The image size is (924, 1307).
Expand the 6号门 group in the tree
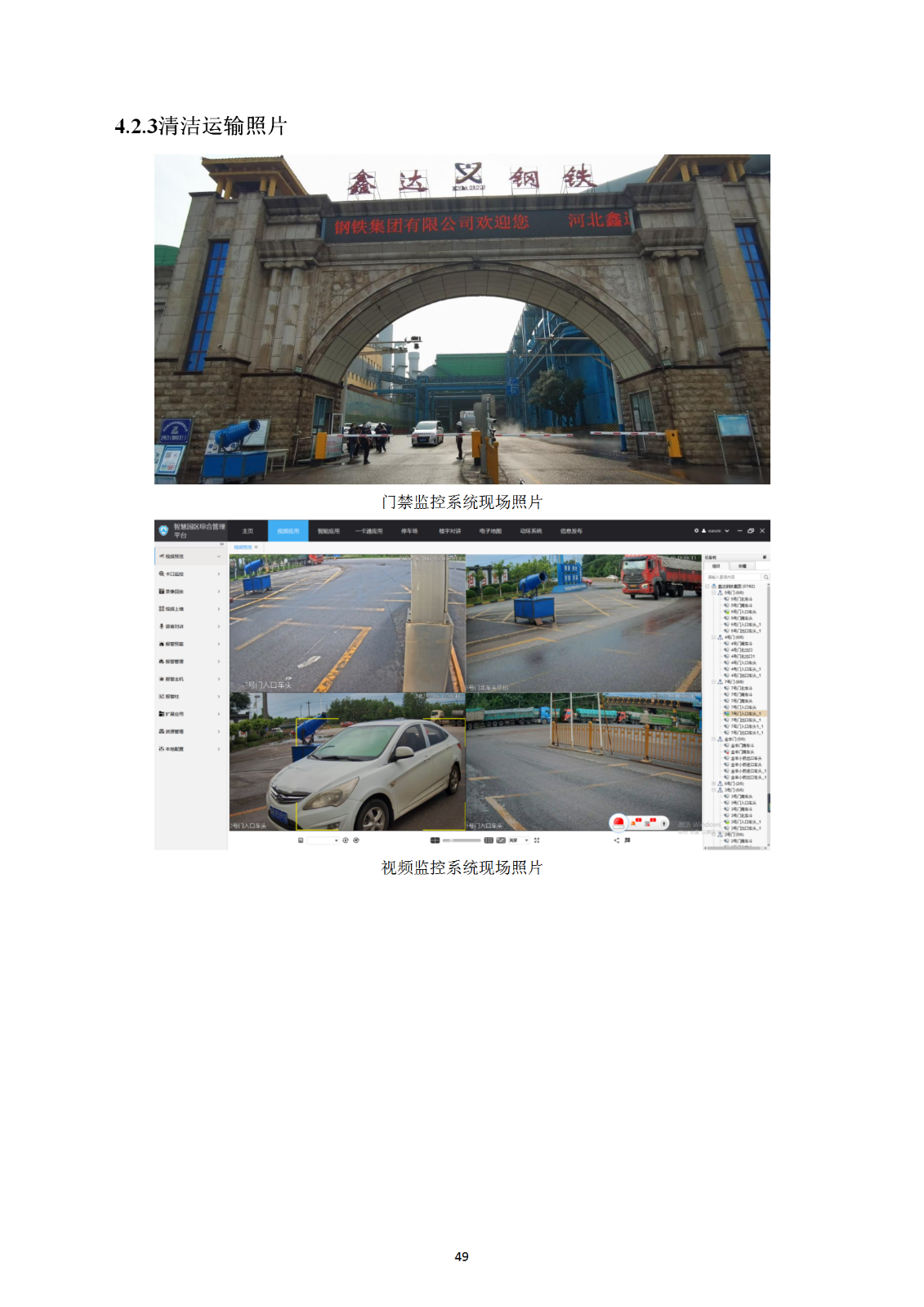click(713, 783)
